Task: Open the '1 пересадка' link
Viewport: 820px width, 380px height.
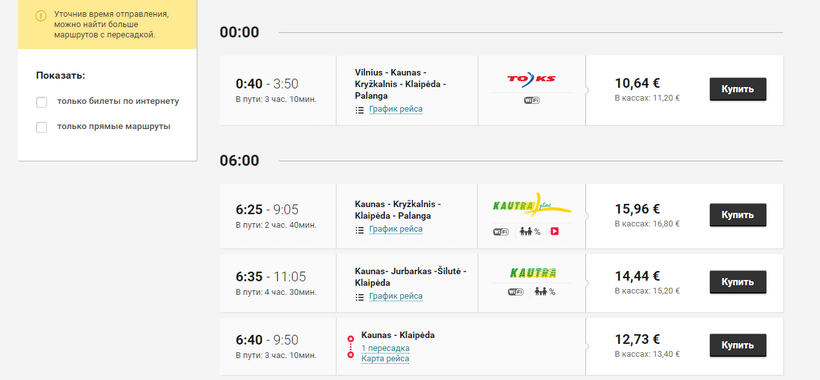Action: tap(385, 348)
